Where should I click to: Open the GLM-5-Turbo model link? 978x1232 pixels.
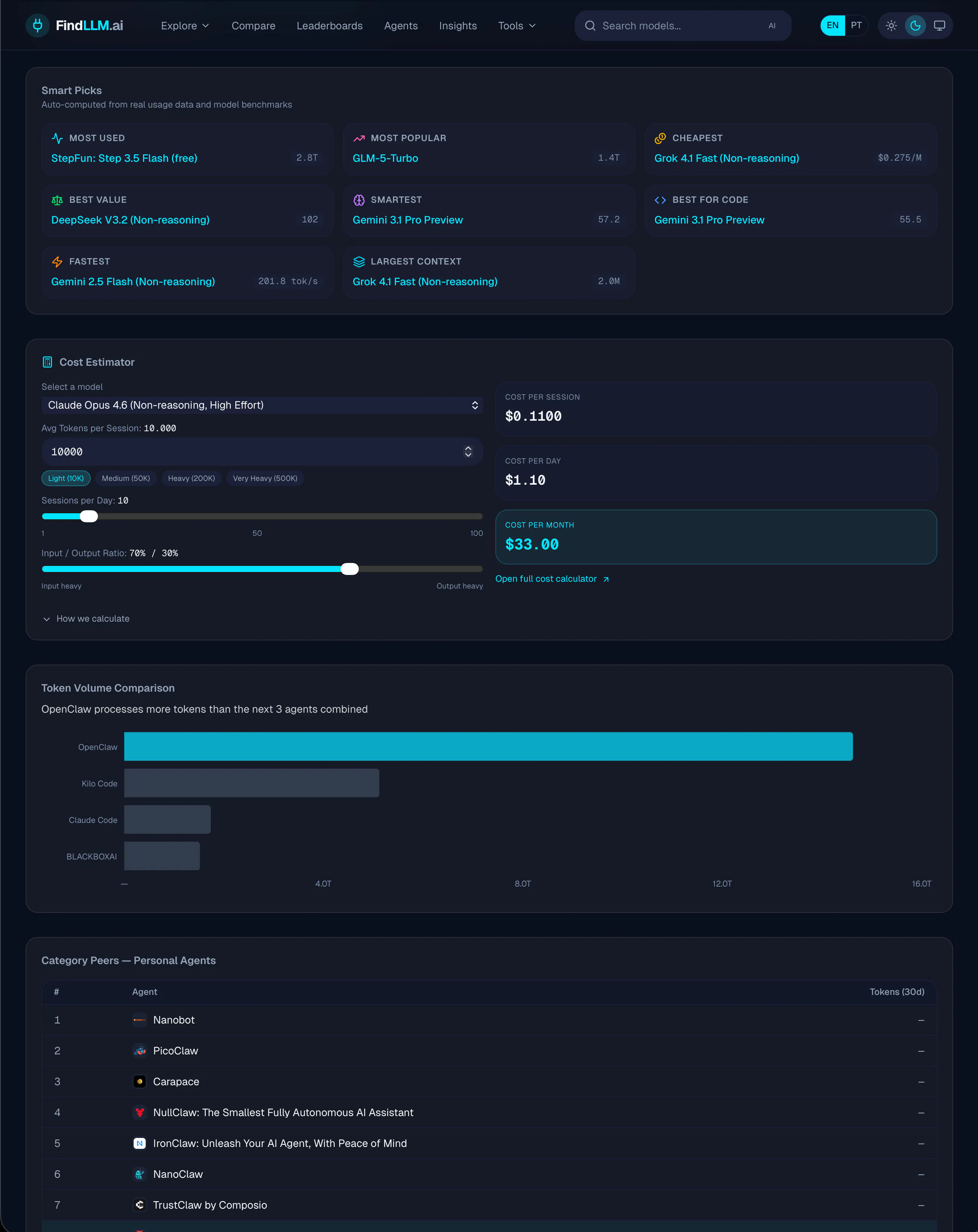click(385, 158)
